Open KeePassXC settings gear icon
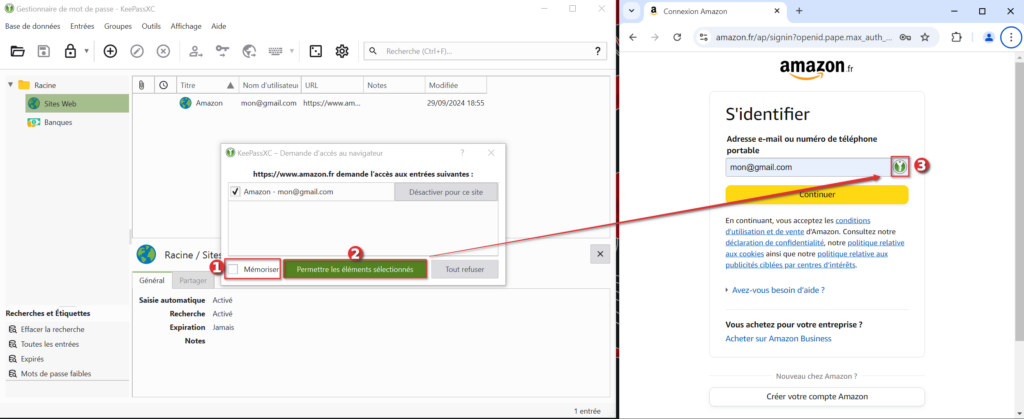The image size is (1024, 419). pos(342,51)
